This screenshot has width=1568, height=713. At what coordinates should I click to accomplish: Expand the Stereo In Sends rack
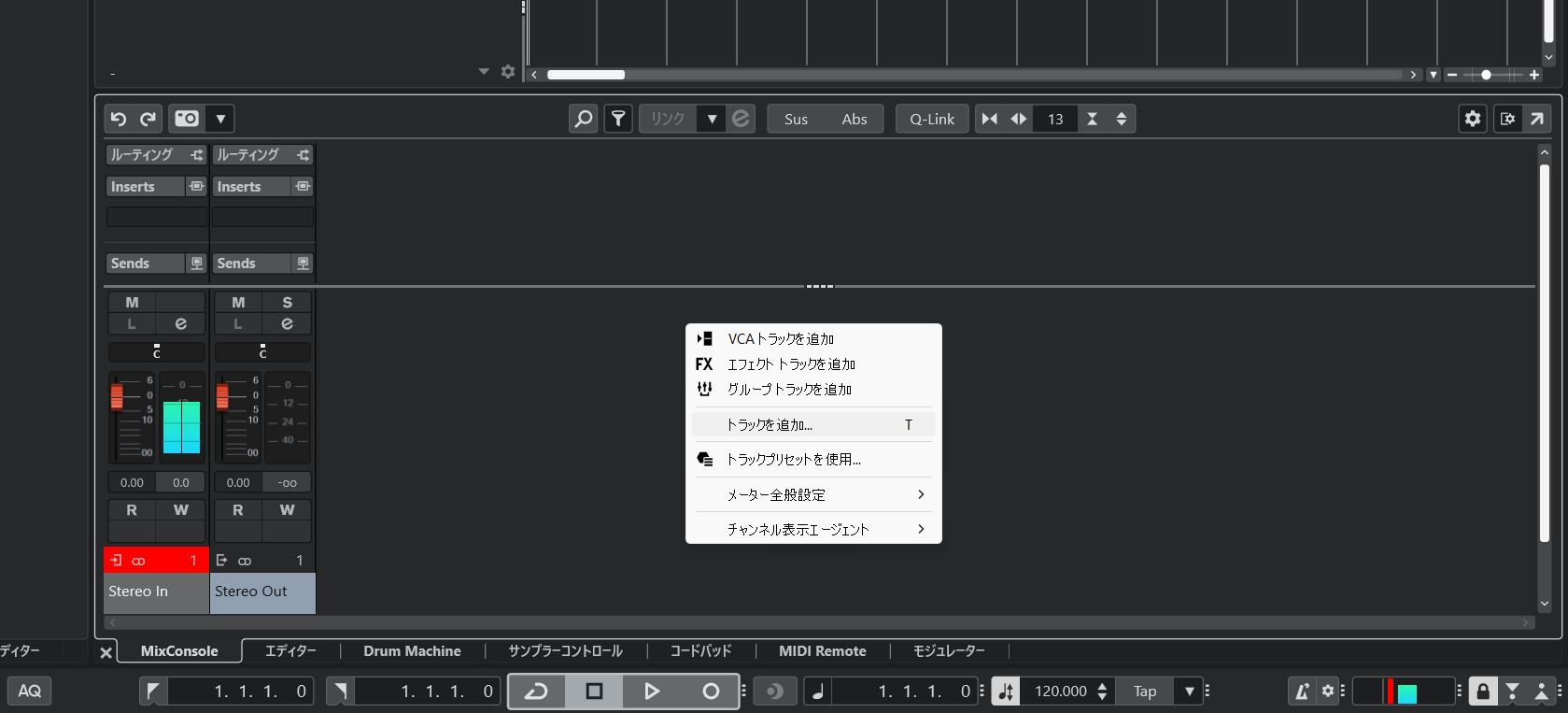(x=145, y=264)
